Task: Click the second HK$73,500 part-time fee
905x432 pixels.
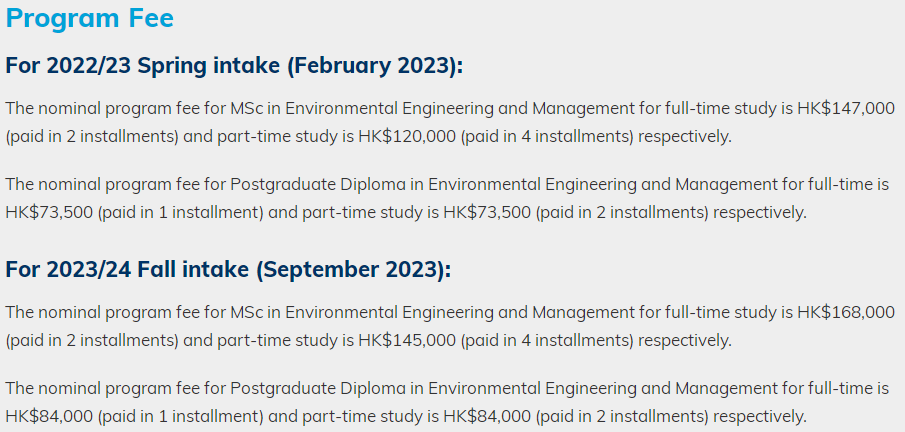Action: (487, 213)
